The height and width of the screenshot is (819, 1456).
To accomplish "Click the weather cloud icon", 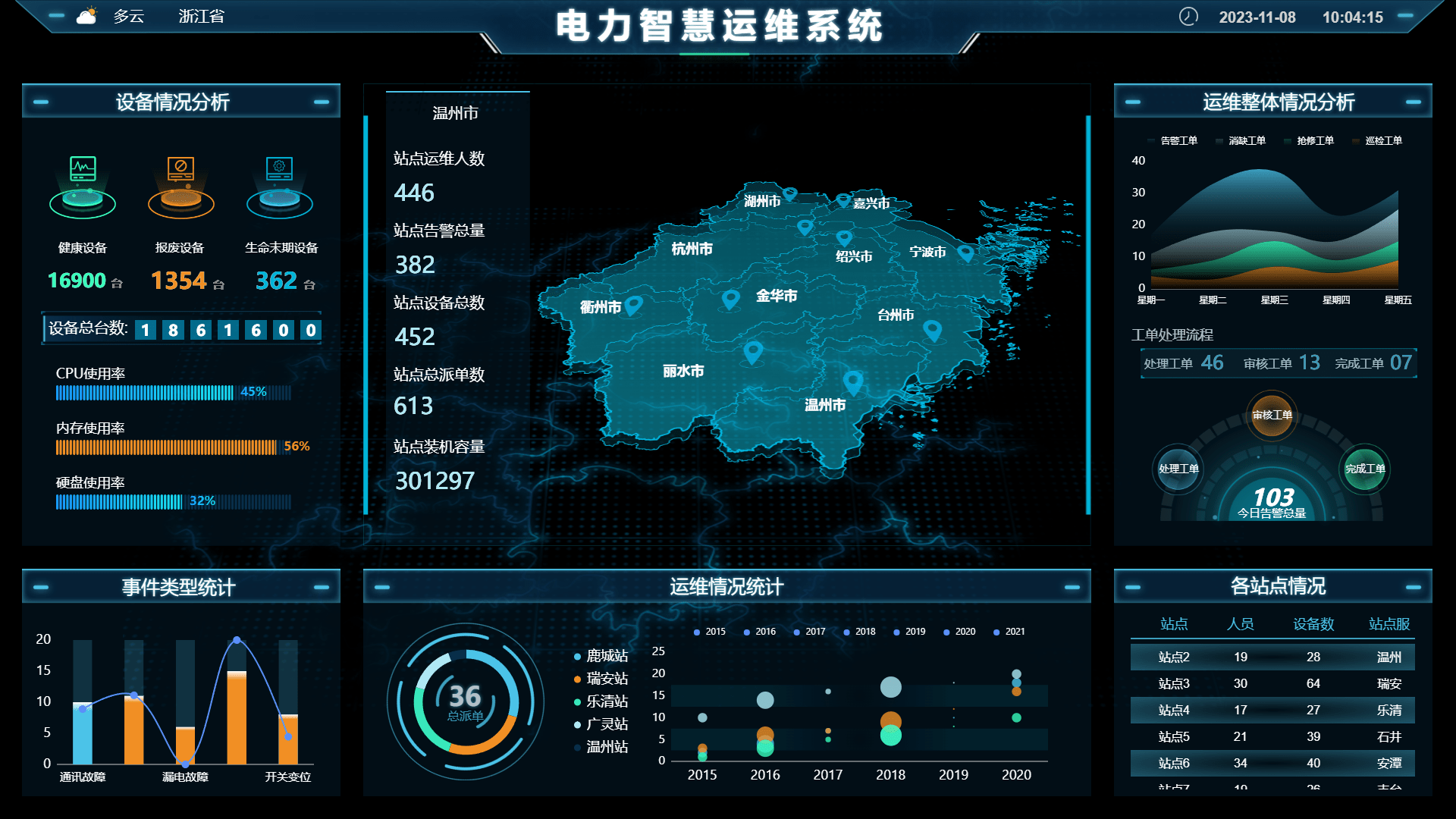I will tap(87, 16).
